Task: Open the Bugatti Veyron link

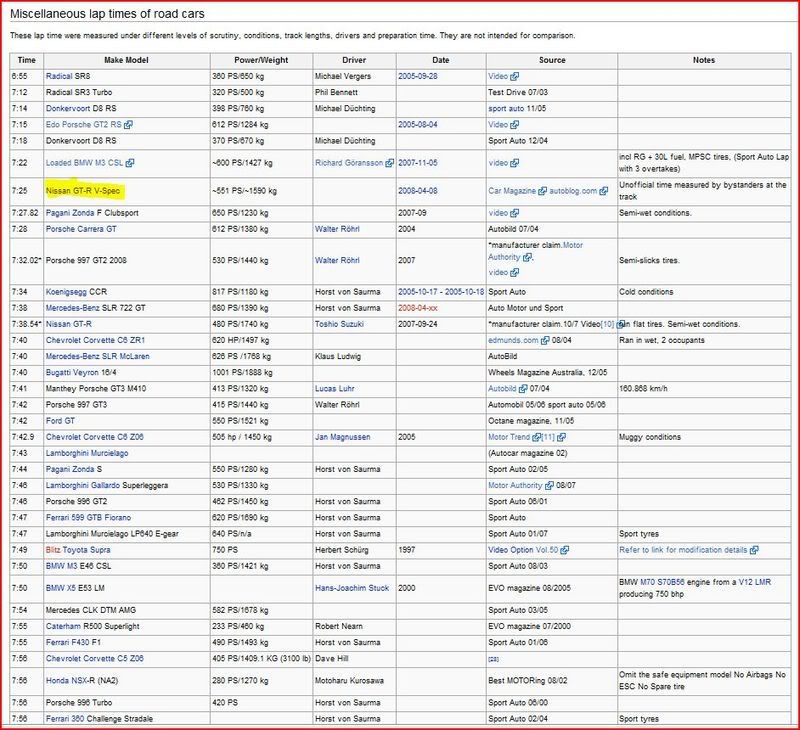Action: coord(72,372)
